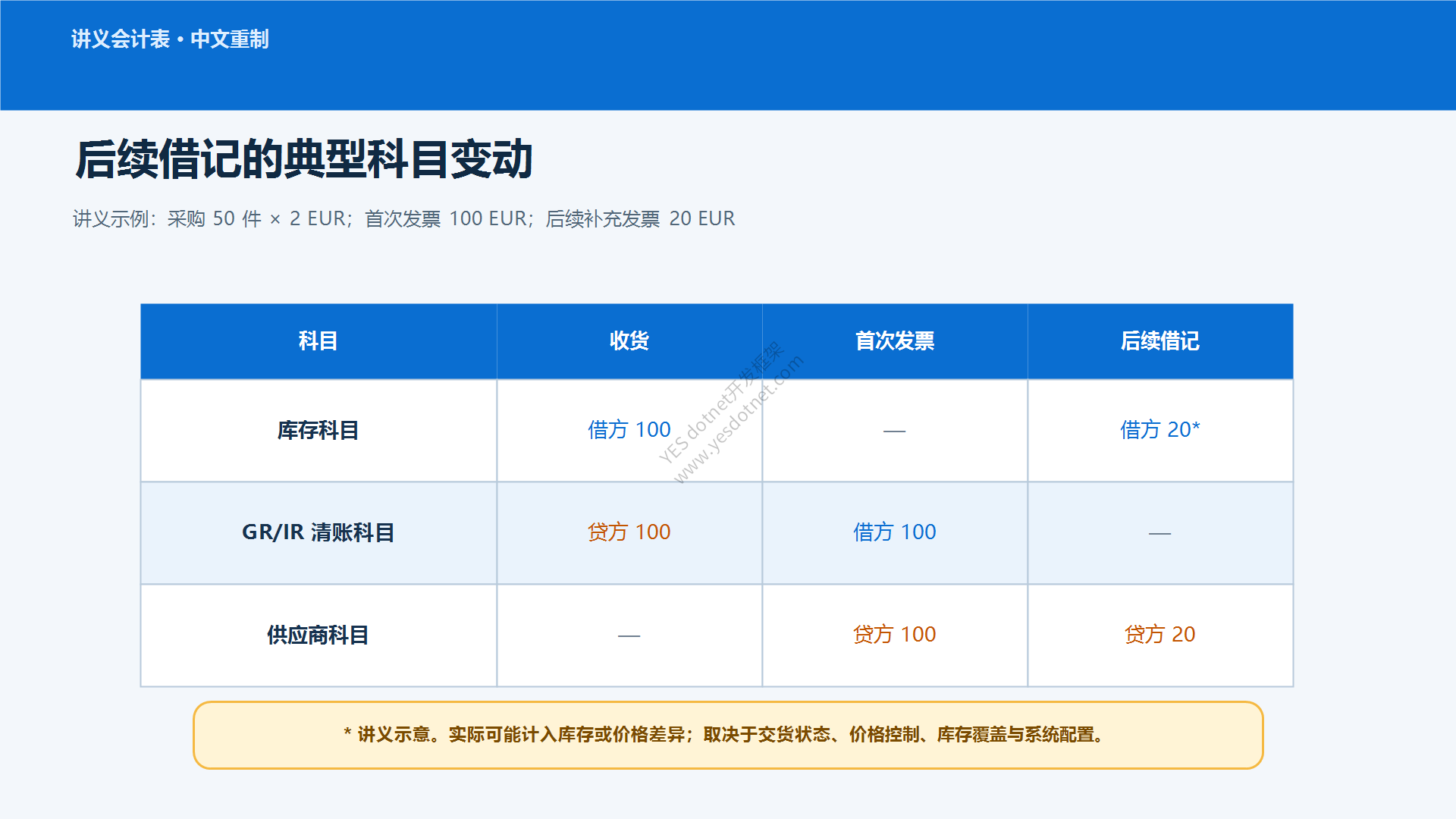
Task: Click the dash in GR/IR 后续借记 cell
Action: pyautogui.click(x=1160, y=533)
